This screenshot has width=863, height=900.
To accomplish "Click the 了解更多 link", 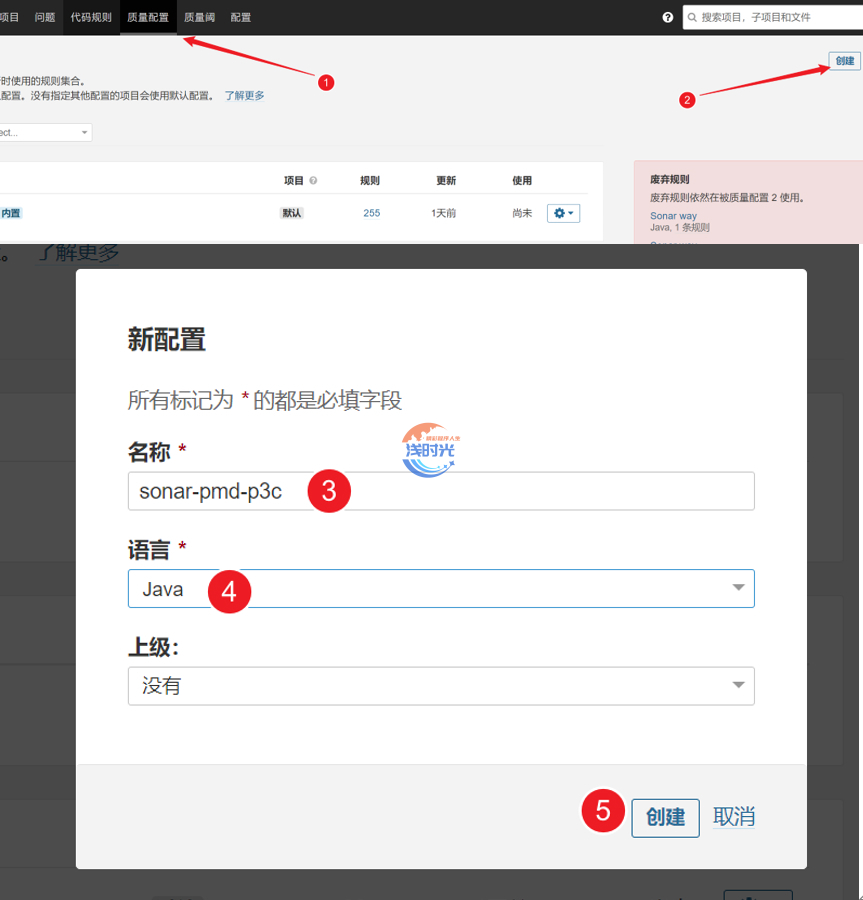I will [x=244, y=96].
